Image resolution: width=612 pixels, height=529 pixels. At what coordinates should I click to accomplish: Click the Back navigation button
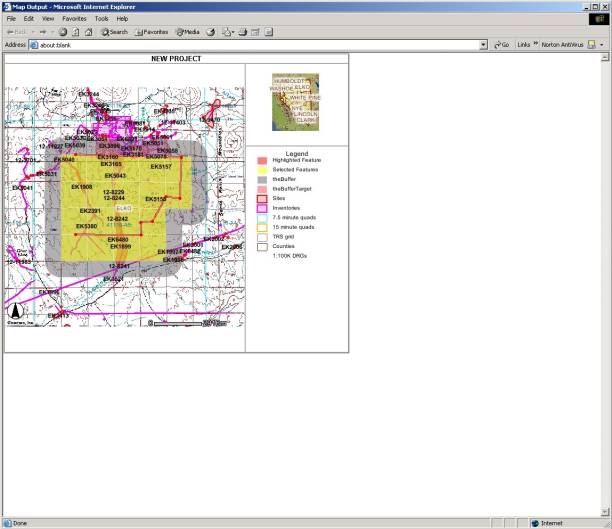[x=17, y=32]
